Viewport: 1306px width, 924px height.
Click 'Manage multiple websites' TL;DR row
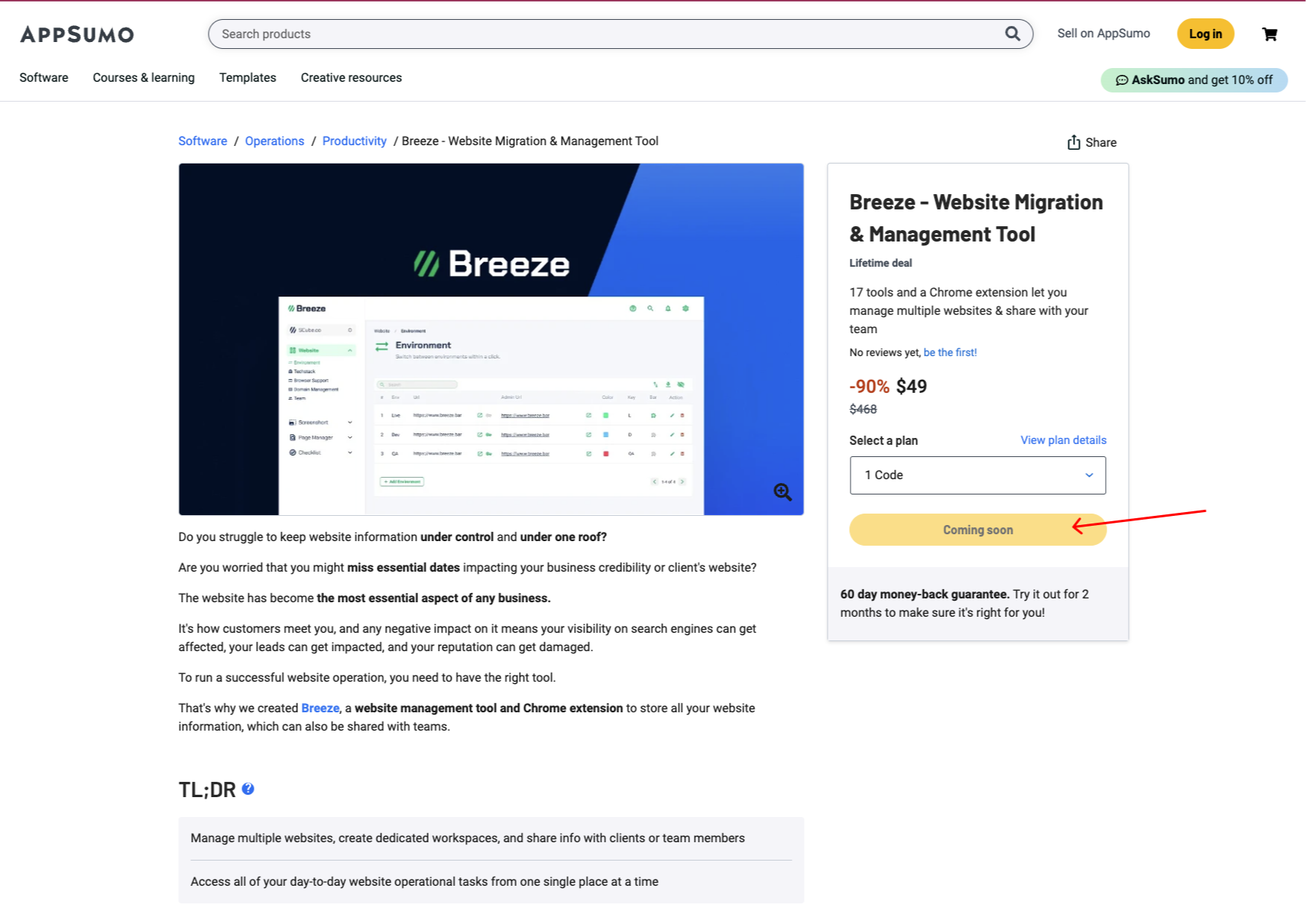point(491,838)
